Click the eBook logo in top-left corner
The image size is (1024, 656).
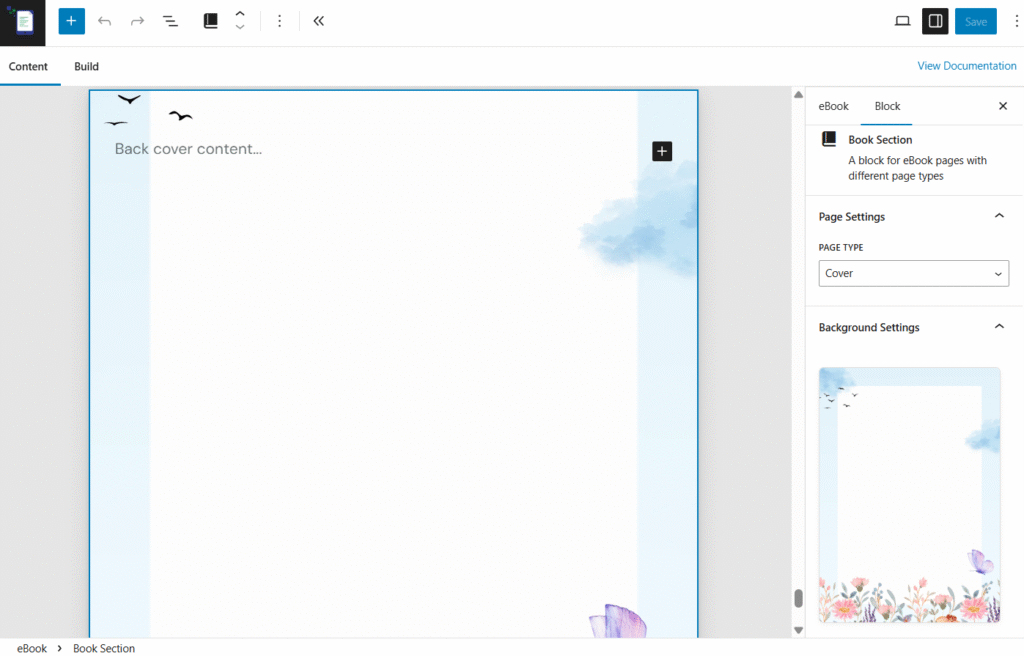23,22
